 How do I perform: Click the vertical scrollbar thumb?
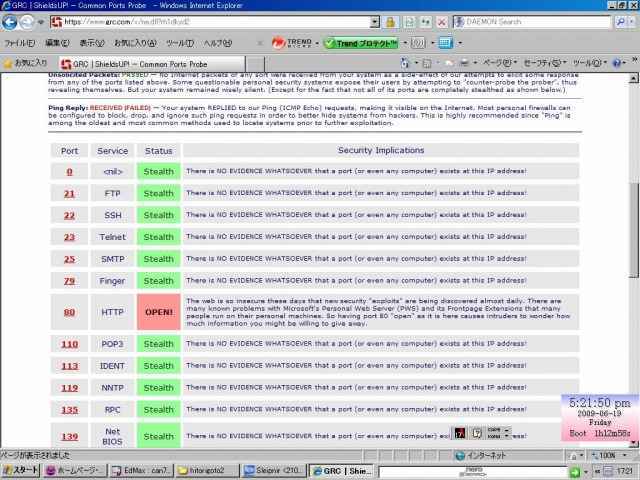click(633, 229)
